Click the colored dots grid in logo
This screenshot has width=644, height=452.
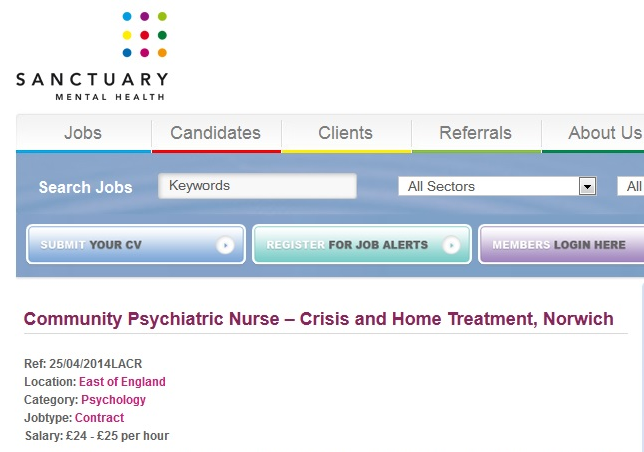[x=145, y=34]
